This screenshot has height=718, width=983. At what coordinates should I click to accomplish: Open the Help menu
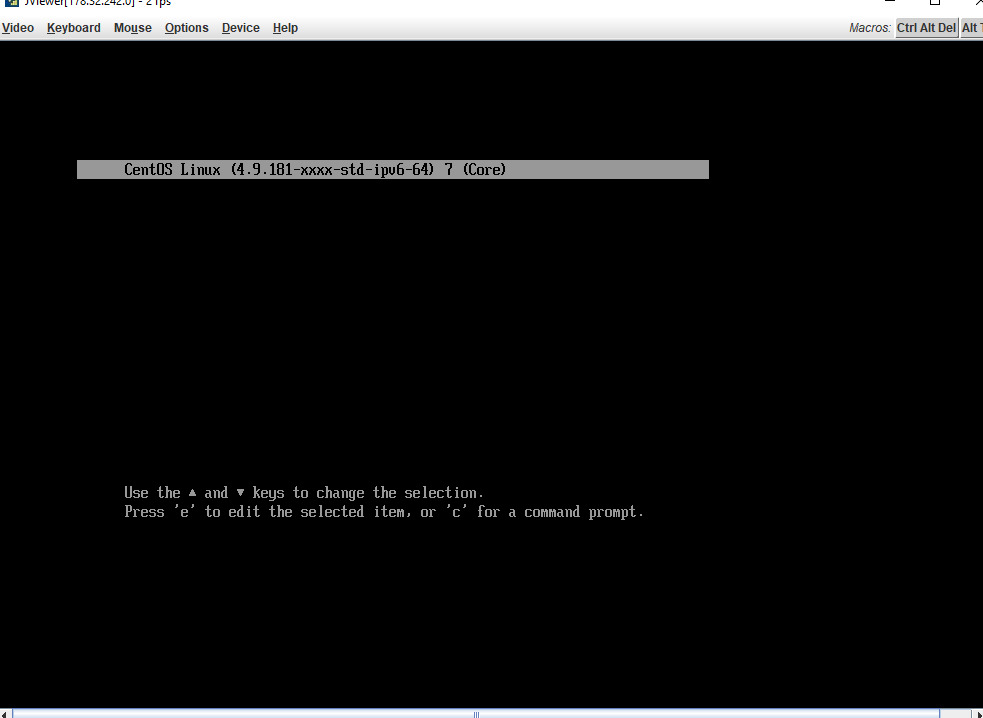285,28
